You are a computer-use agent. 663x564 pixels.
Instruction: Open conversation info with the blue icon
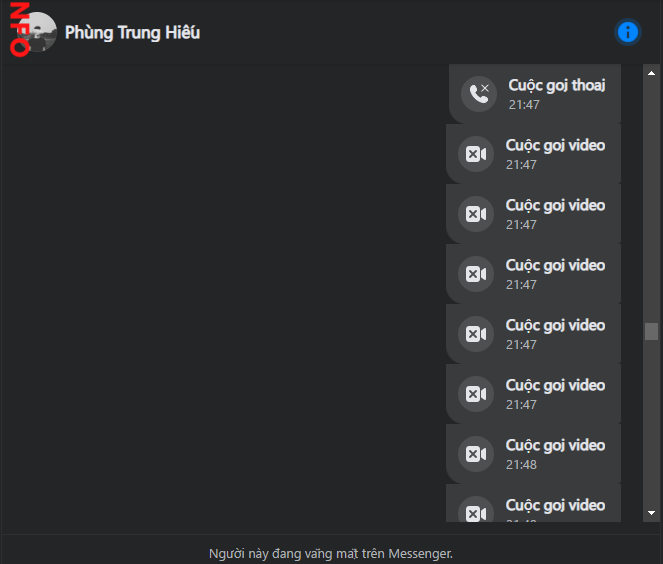click(x=628, y=32)
